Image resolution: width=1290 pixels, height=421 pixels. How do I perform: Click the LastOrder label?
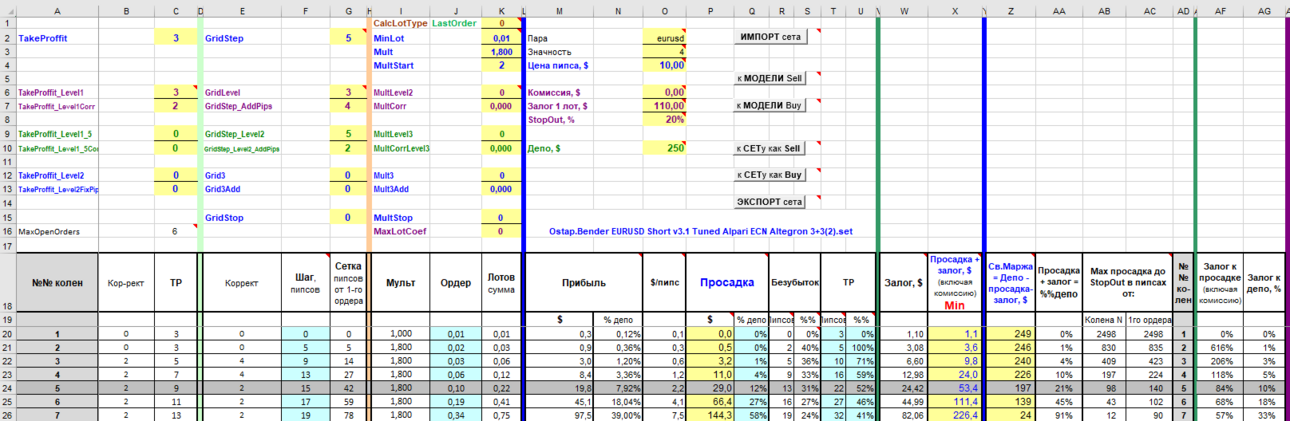[454, 23]
